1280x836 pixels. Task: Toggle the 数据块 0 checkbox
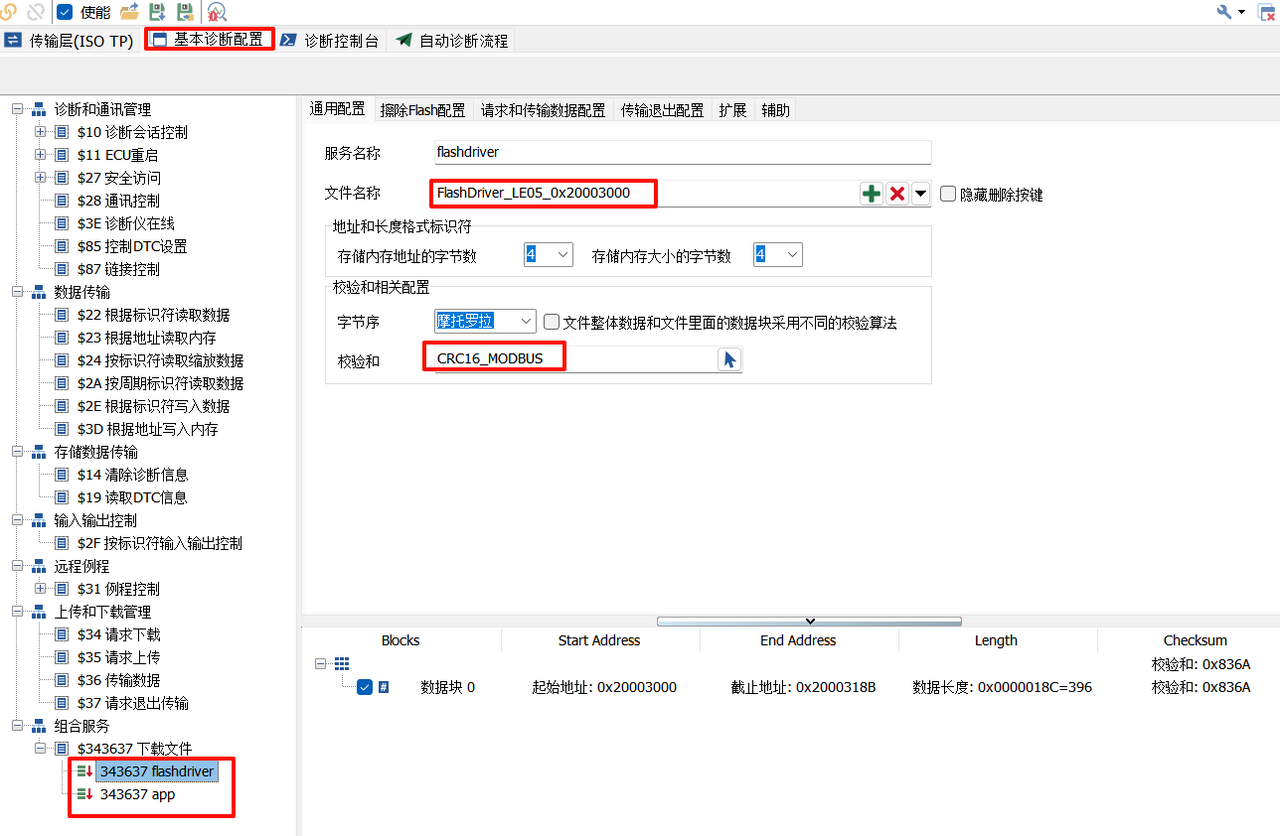tap(365, 687)
